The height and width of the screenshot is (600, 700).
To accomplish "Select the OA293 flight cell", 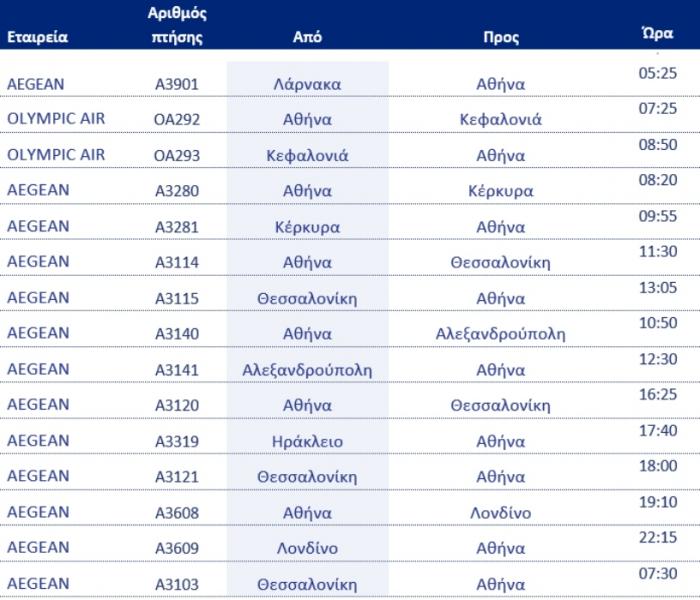I will (177, 155).
